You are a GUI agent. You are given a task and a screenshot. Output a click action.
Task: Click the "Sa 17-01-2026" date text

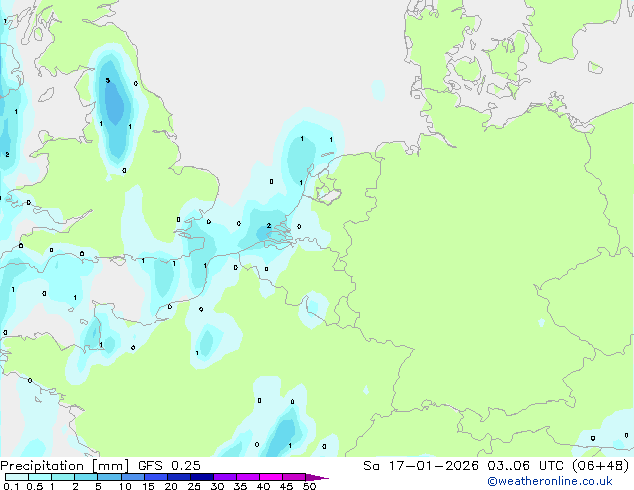[x=421, y=466]
